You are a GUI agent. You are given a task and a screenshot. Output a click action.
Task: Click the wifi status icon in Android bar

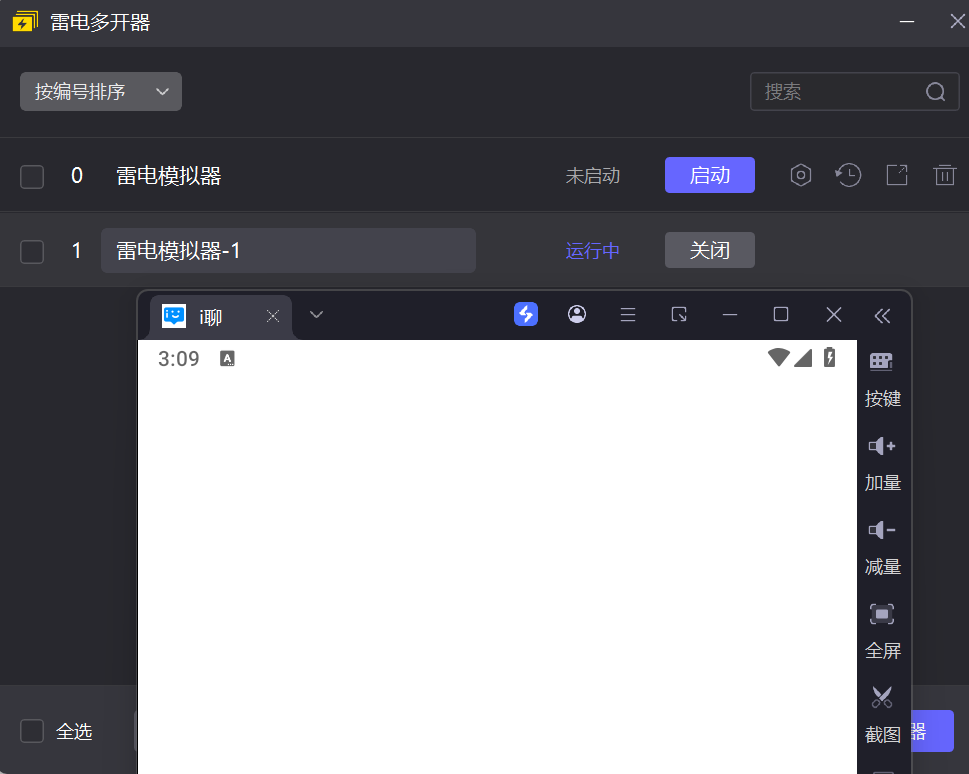(778, 357)
